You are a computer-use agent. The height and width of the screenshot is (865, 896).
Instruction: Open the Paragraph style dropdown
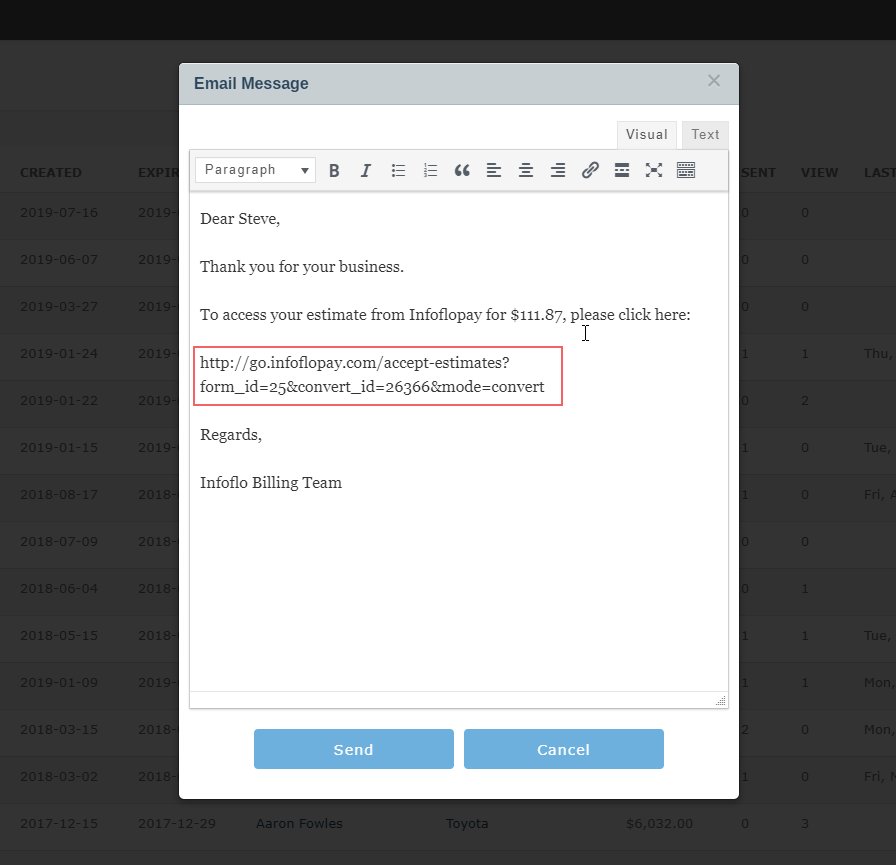click(x=255, y=170)
